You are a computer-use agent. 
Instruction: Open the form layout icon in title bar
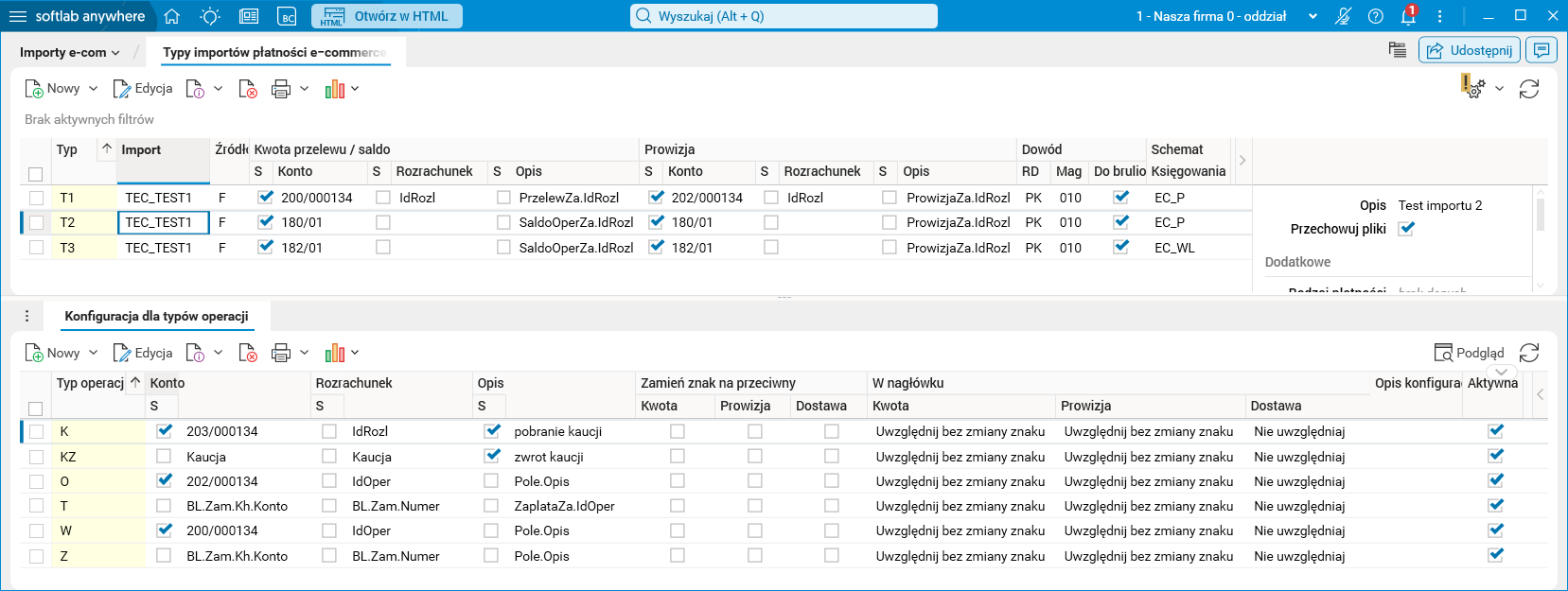249,16
